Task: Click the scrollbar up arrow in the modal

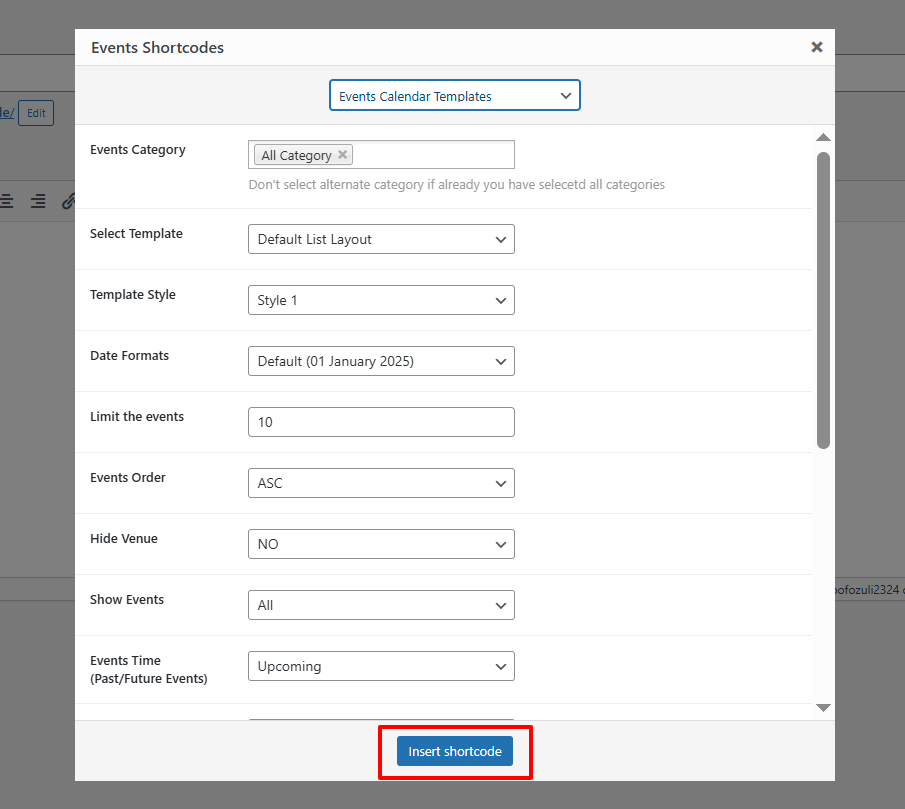Action: point(822,137)
